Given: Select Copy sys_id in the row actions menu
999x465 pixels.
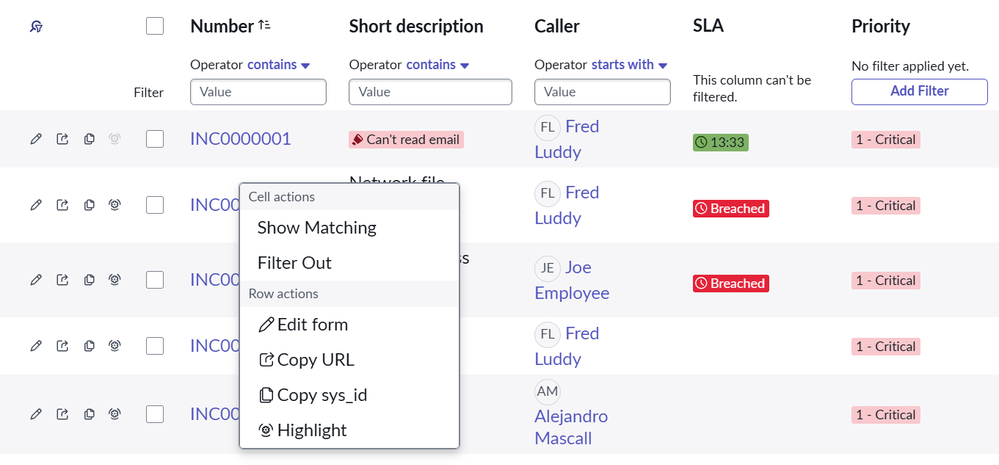Looking at the screenshot, I should [349, 395].
